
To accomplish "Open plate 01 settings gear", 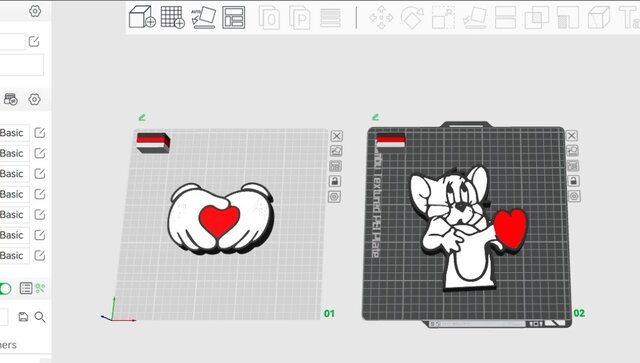I will pos(334,197).
